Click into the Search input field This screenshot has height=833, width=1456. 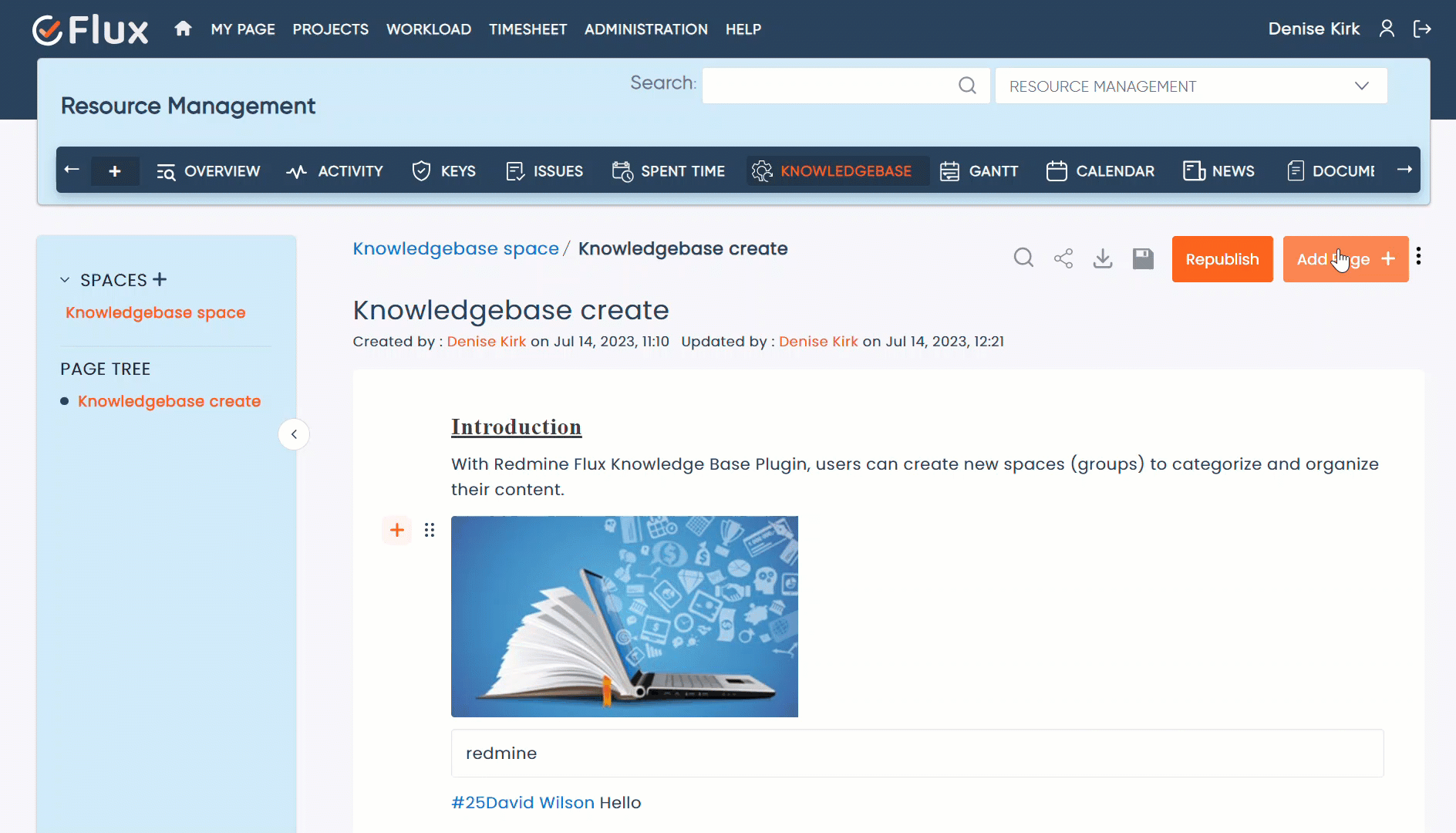tap(829, 86)
